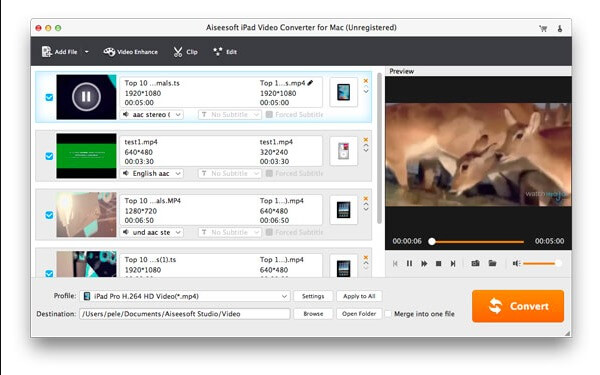Click the Browse destination button

pyautogui.click(x=313, y=314)
